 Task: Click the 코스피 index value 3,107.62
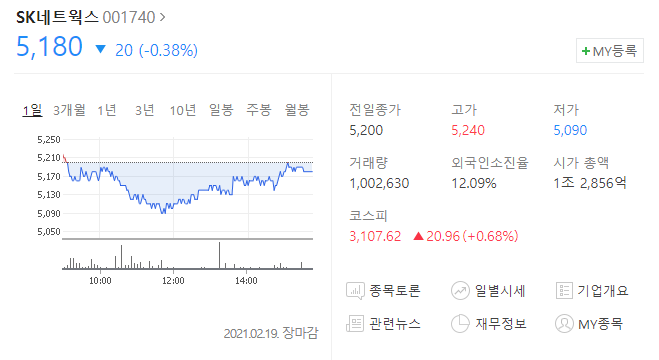click(x=375, y=236)
